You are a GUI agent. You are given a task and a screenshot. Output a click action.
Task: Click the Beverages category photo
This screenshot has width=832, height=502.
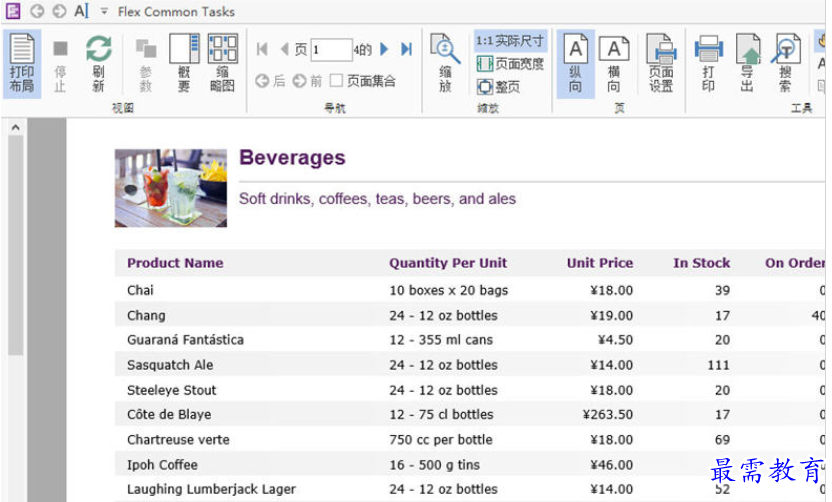[x=171, y=188]
